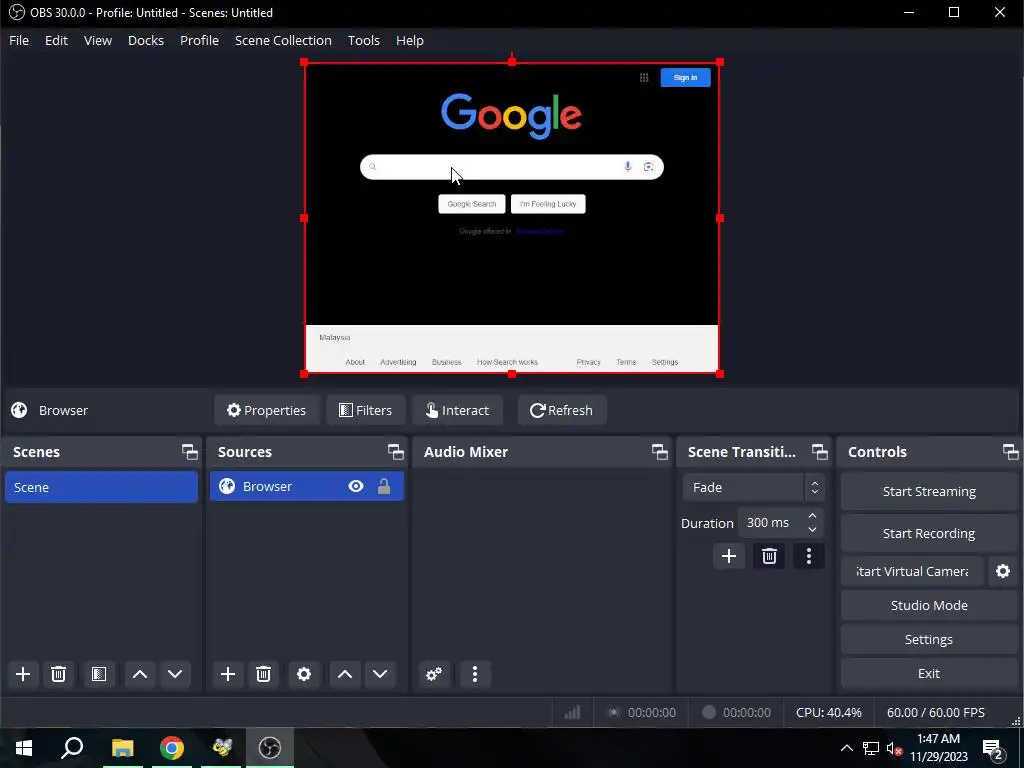Image resolution: width=1024 pixels, height=768 pixels.
Task: Open the Fade transition dropdown
Action: point(754,487)
